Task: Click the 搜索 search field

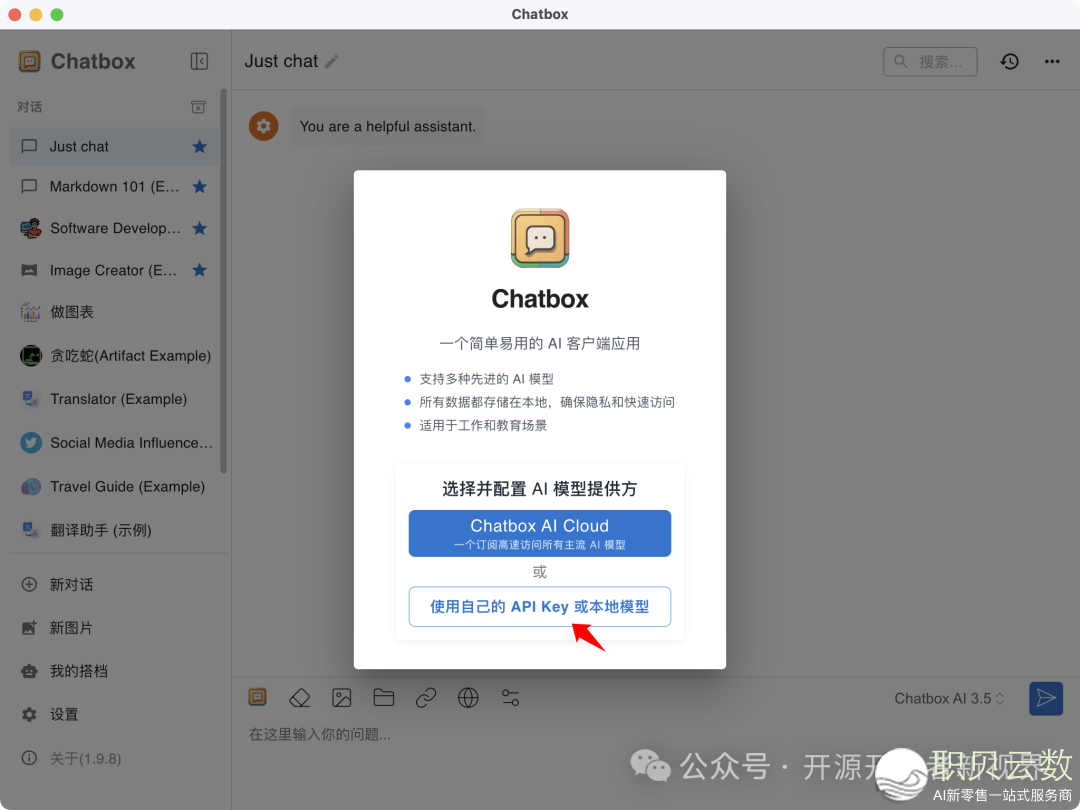Action: pyautogui.click(x=930, y=61)
